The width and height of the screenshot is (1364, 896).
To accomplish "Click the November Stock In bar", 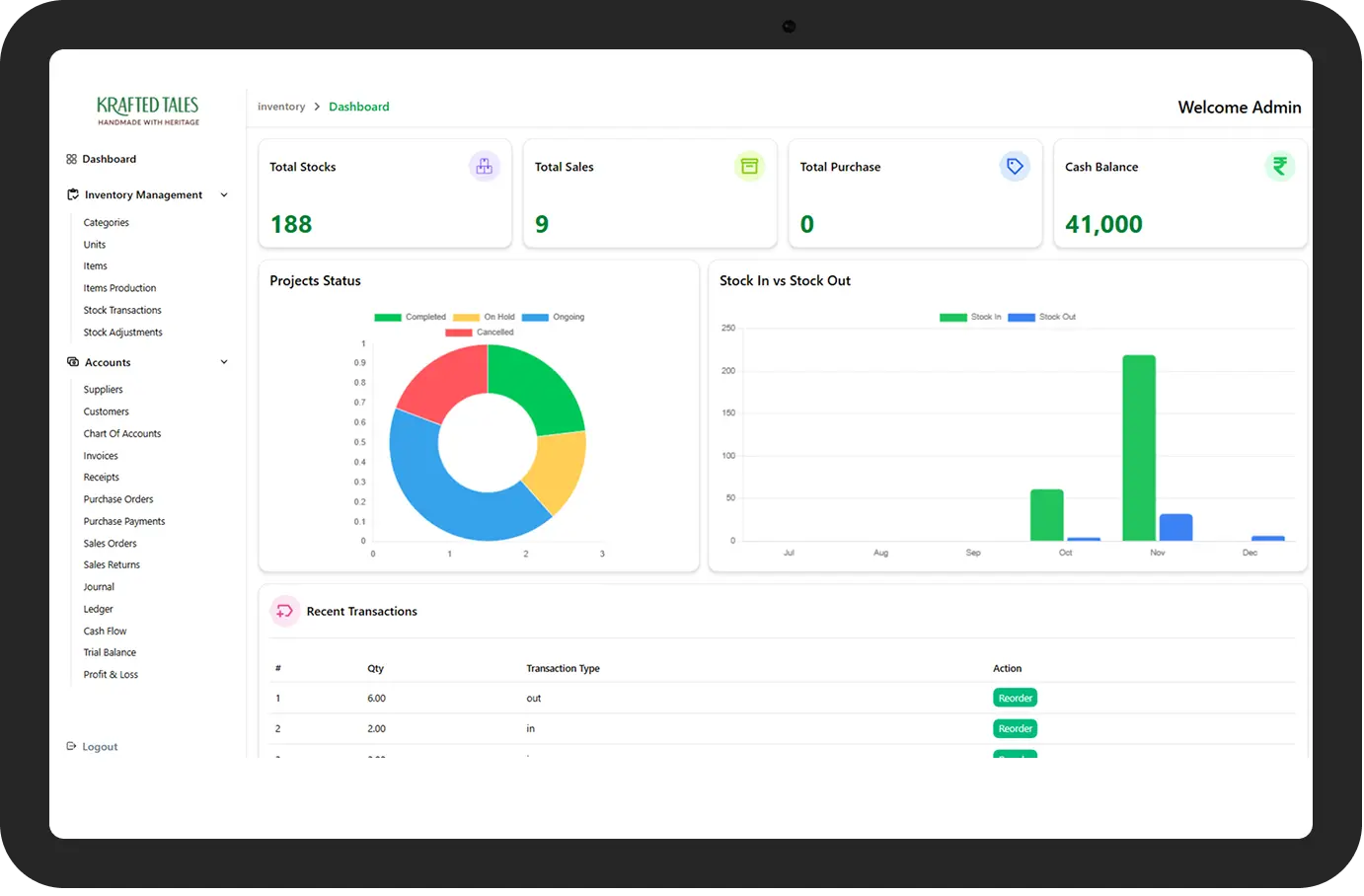I will 1139,448.
